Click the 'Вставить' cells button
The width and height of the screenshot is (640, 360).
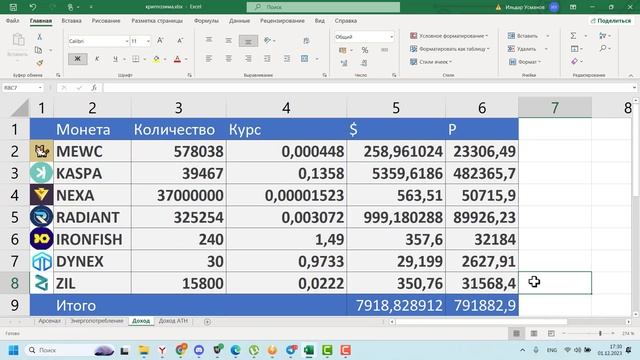[523, 36]
